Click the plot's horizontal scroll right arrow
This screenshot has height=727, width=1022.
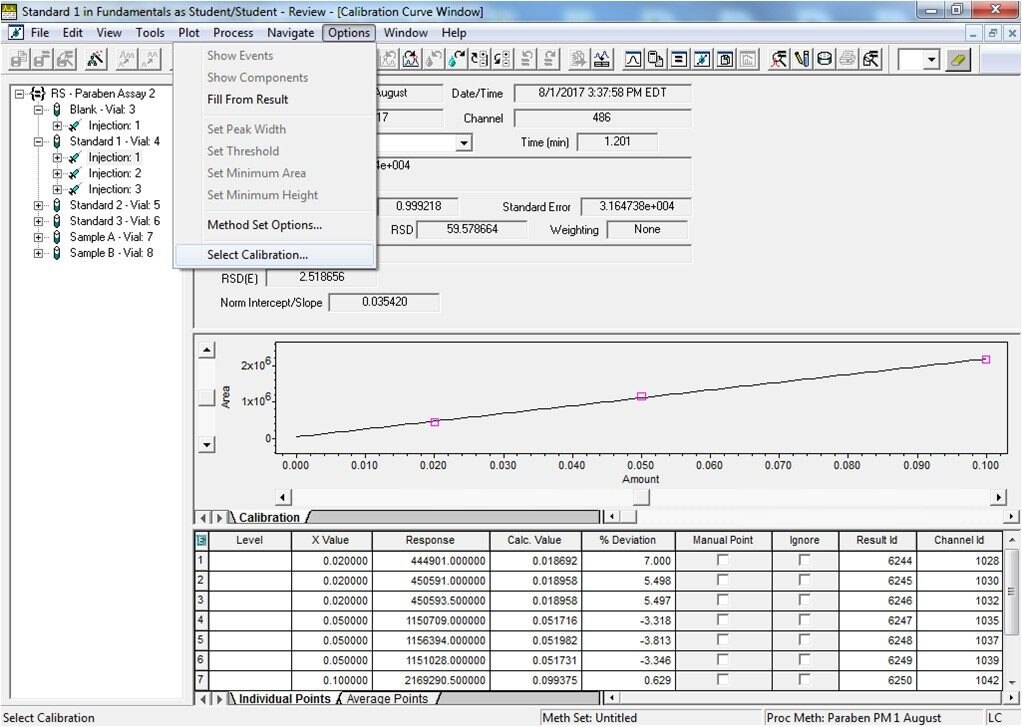(999, 497)
